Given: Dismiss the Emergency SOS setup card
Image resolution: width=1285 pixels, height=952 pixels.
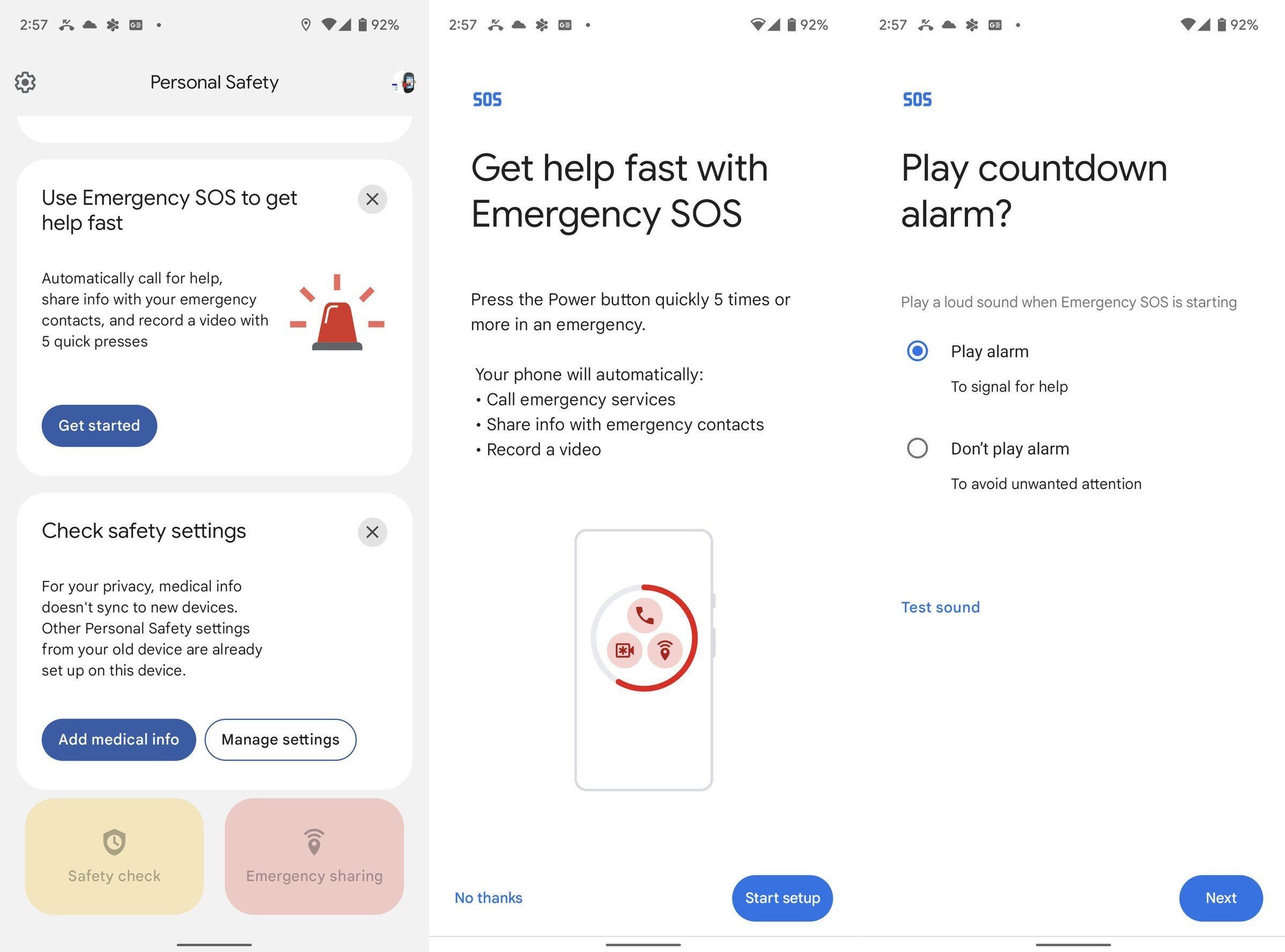Looking at the screenshot, I should pos(372,198).
